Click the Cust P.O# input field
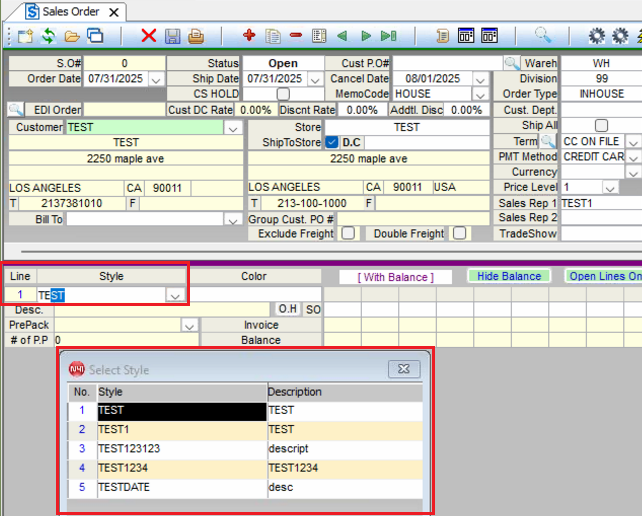This screenshot has width=642, height=516. [447, 63]
